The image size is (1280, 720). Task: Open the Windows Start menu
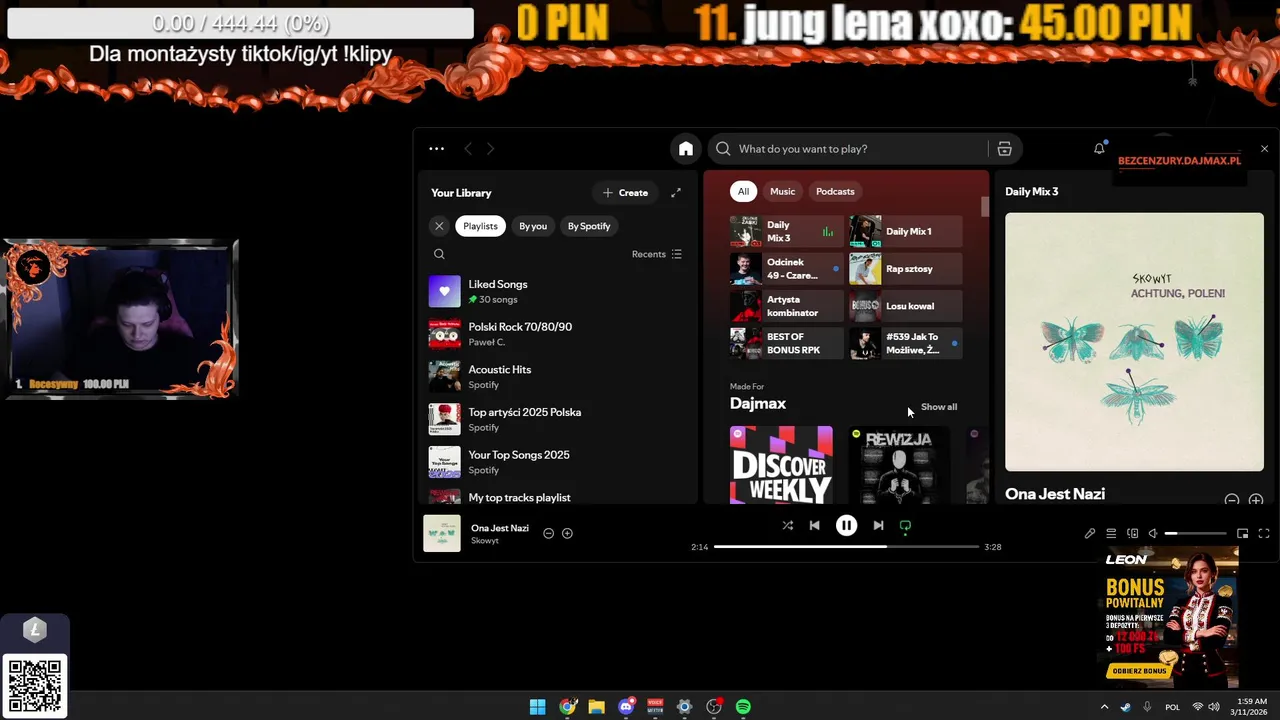point(537,707)
